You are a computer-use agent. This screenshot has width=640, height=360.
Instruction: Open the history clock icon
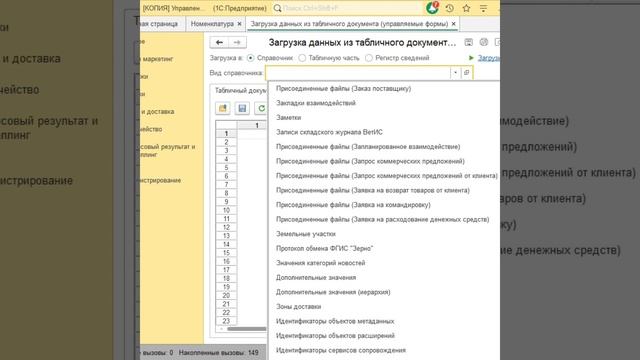click(449, 8)
